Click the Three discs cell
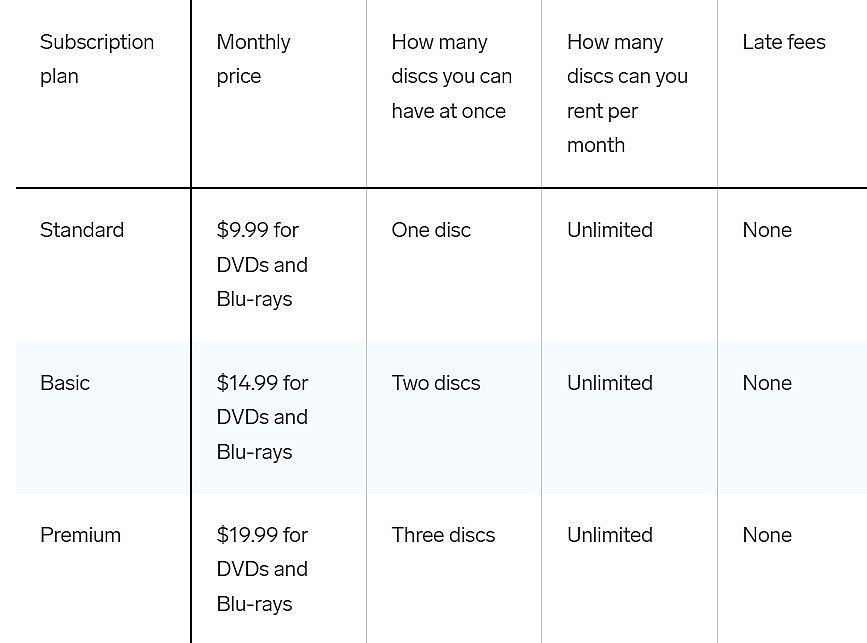Image resolution: width=867 pixels, height=643 pixels. (443, 535)
